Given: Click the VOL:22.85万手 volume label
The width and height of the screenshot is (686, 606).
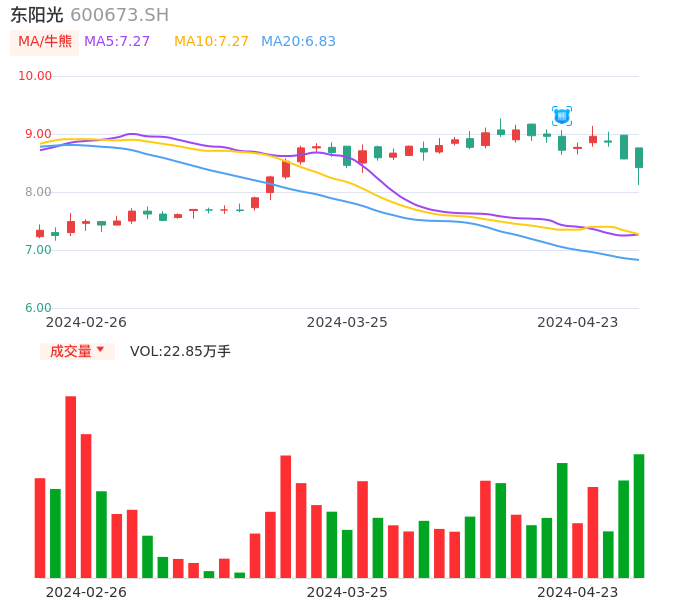Looking at the screenshot, I should click(x=180, y=351).
